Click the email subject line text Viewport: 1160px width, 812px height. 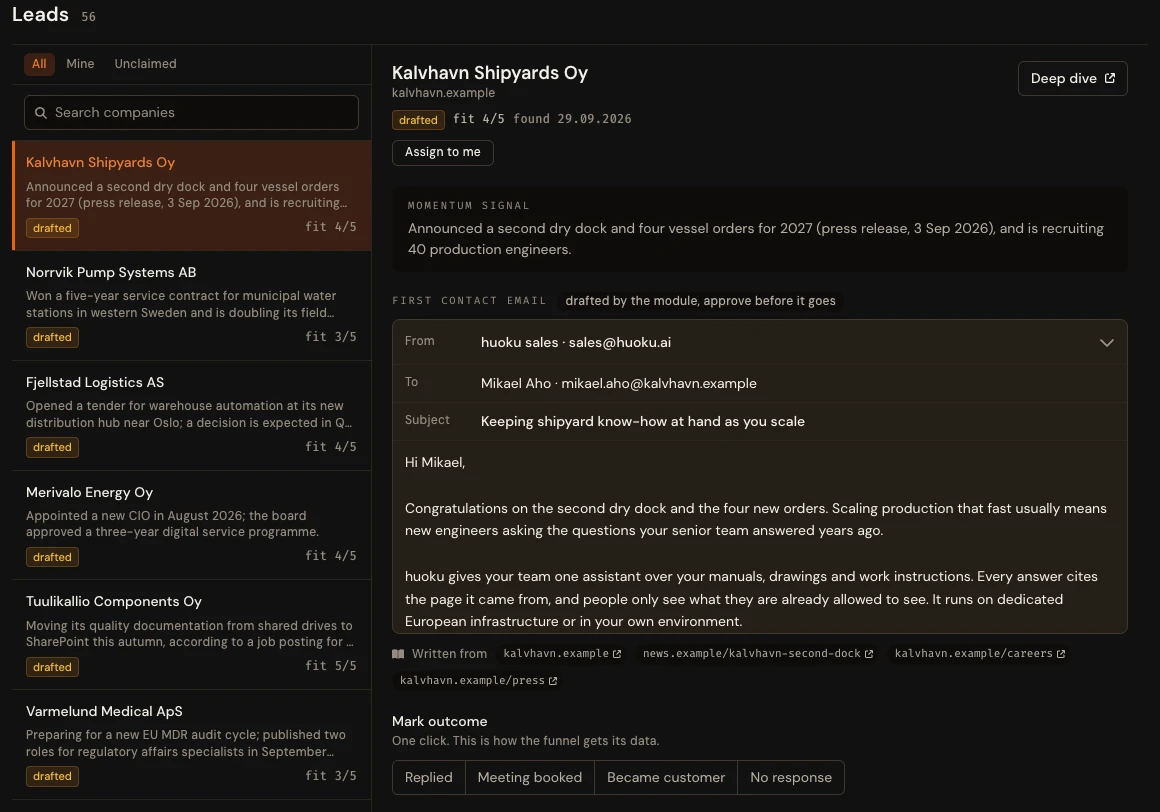point(642,422)
